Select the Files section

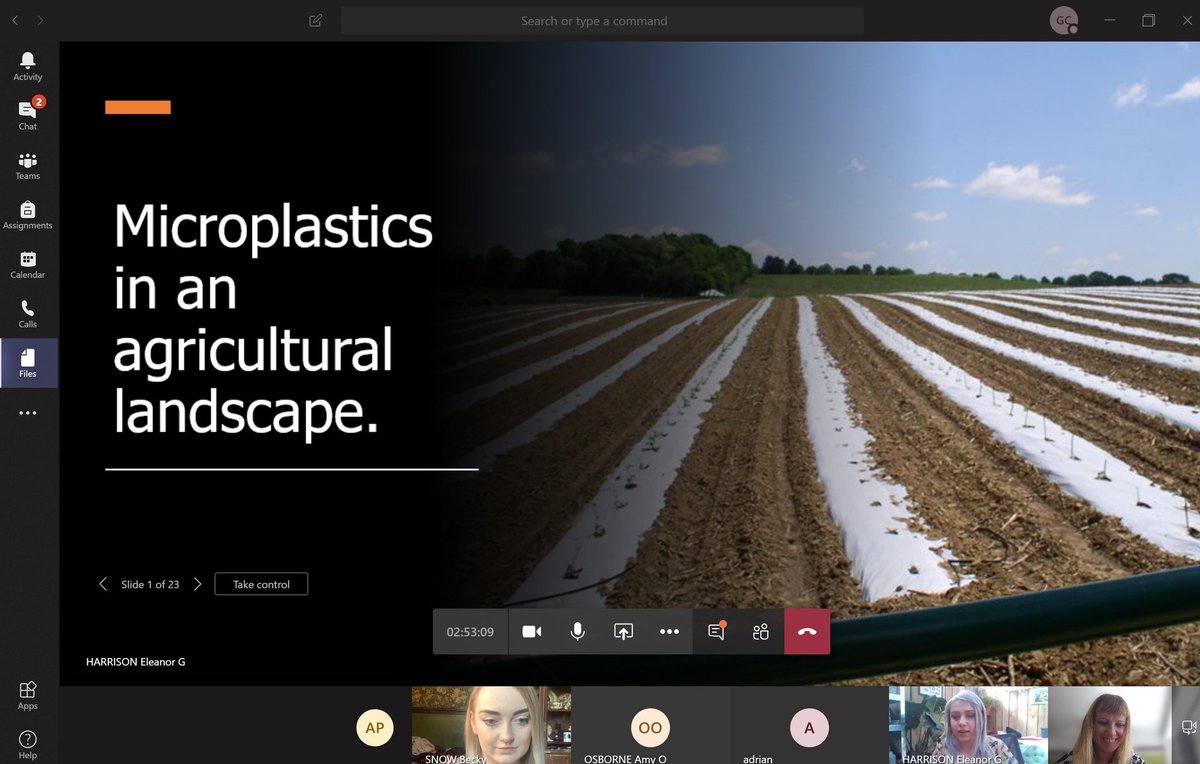tap(28, 363)
